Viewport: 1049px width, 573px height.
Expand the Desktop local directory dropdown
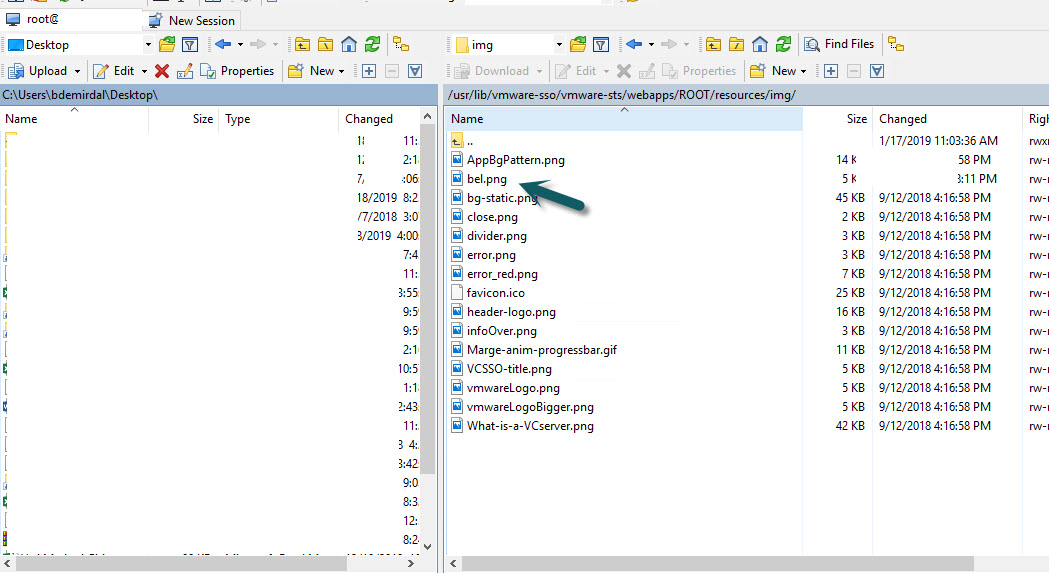(148, 45)
